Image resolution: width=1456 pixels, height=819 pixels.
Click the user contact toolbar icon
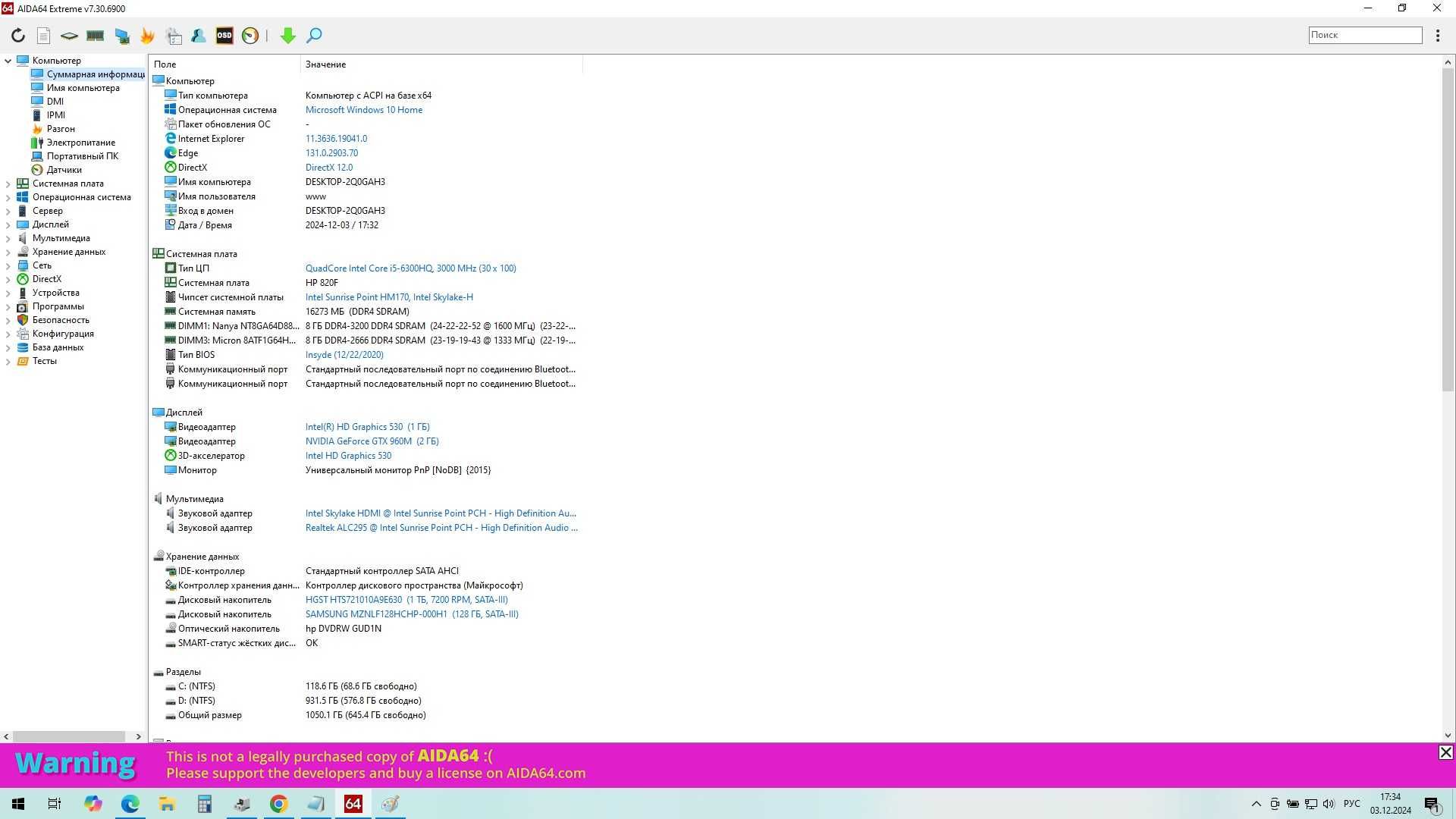click(x=199, y=36)
